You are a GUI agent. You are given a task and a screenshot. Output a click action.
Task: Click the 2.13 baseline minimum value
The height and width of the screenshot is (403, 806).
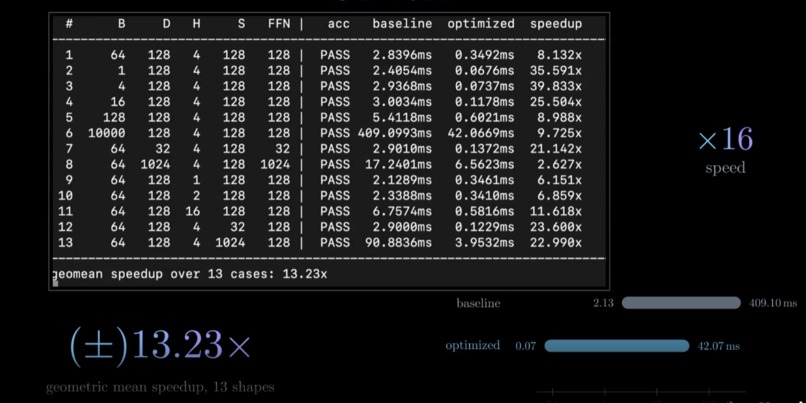(x=603, y=303)
